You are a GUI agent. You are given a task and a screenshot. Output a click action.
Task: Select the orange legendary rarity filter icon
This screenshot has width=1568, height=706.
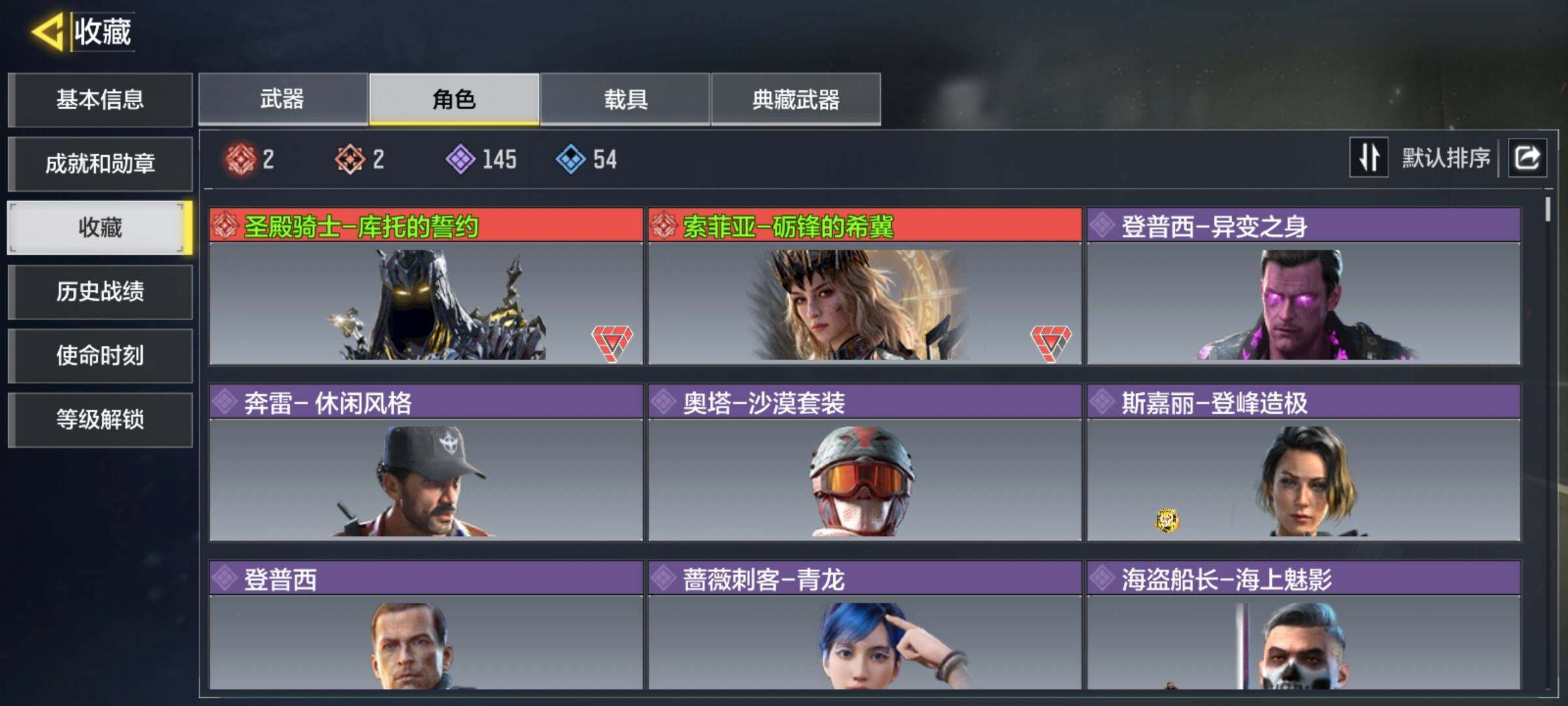click(x=350, y=159)
